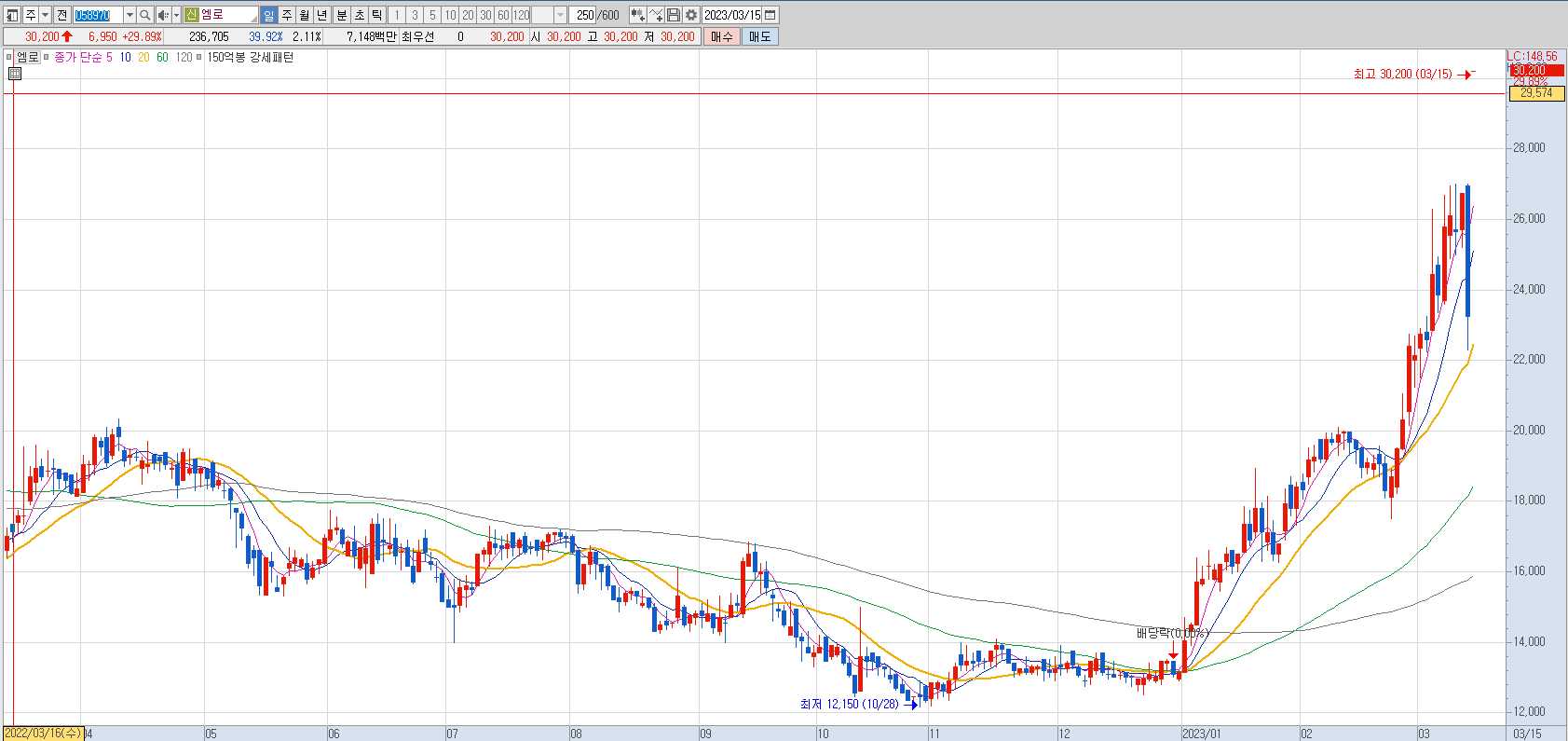1568x741 pixels.
Task: Click the 매수 buy button
Action: click(x=721, y=36)
